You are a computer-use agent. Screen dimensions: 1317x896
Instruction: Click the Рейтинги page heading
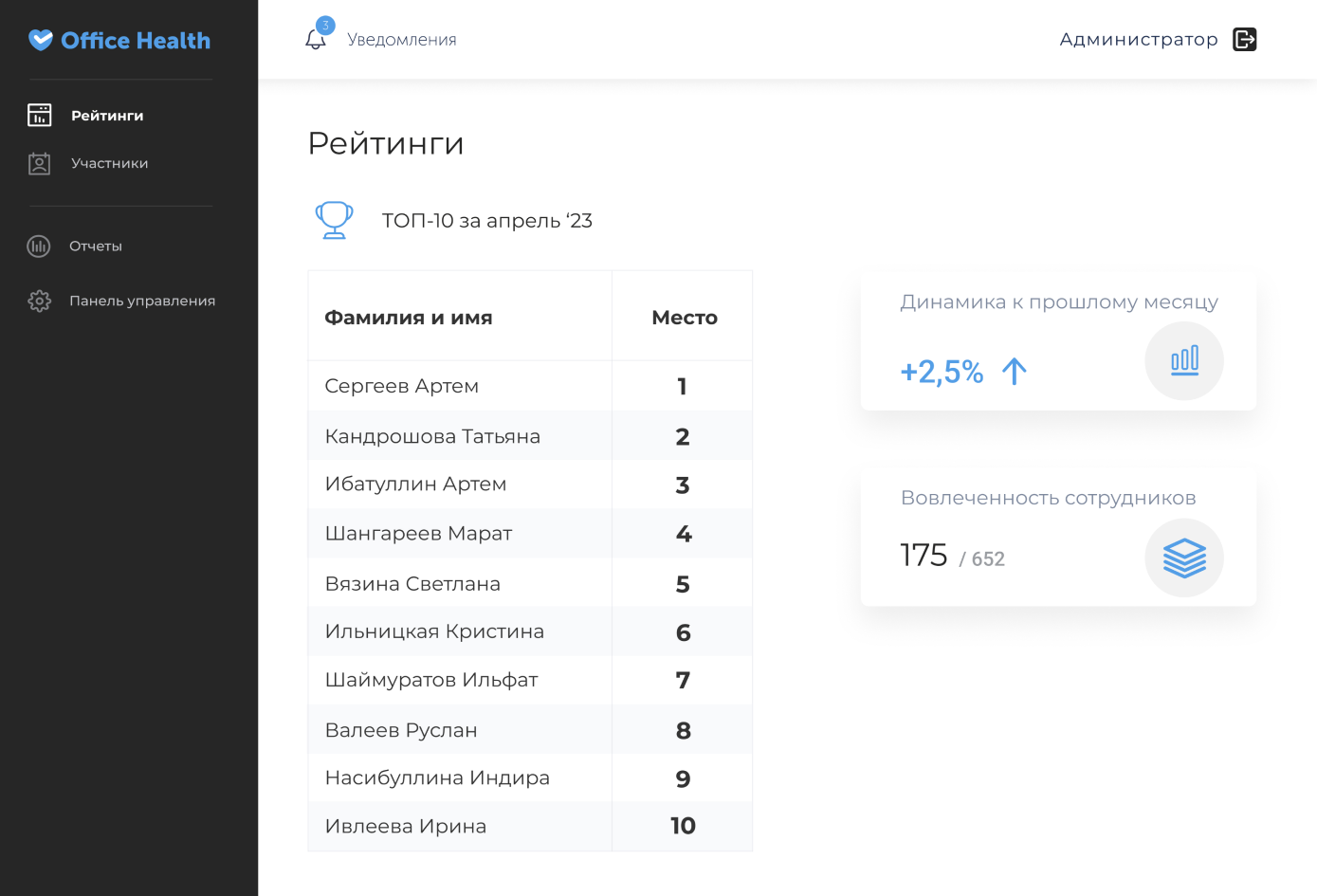pos(386,143)
